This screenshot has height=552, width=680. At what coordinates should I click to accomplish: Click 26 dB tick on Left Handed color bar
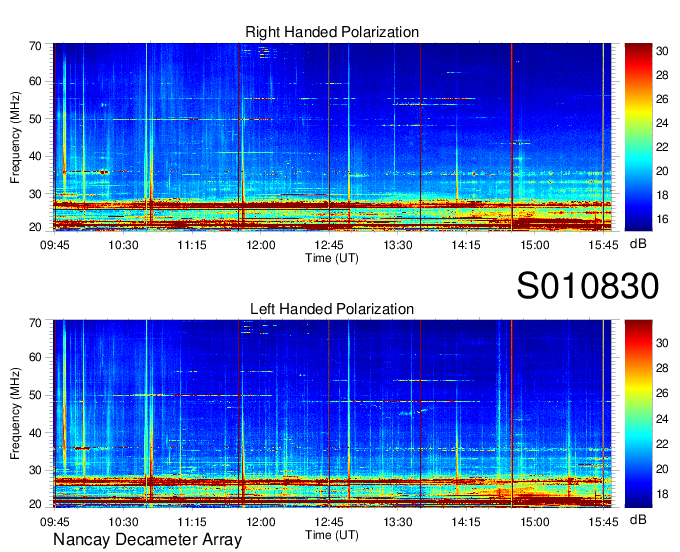coord(662,393)
